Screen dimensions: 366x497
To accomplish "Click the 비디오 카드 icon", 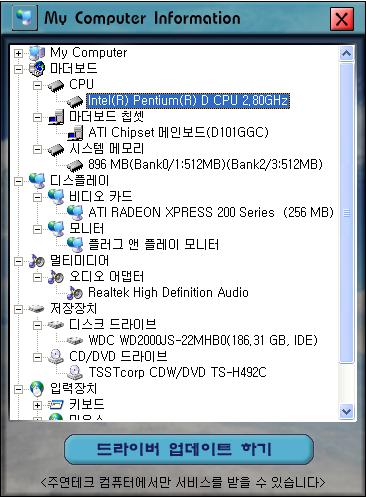I will [56, 197].
